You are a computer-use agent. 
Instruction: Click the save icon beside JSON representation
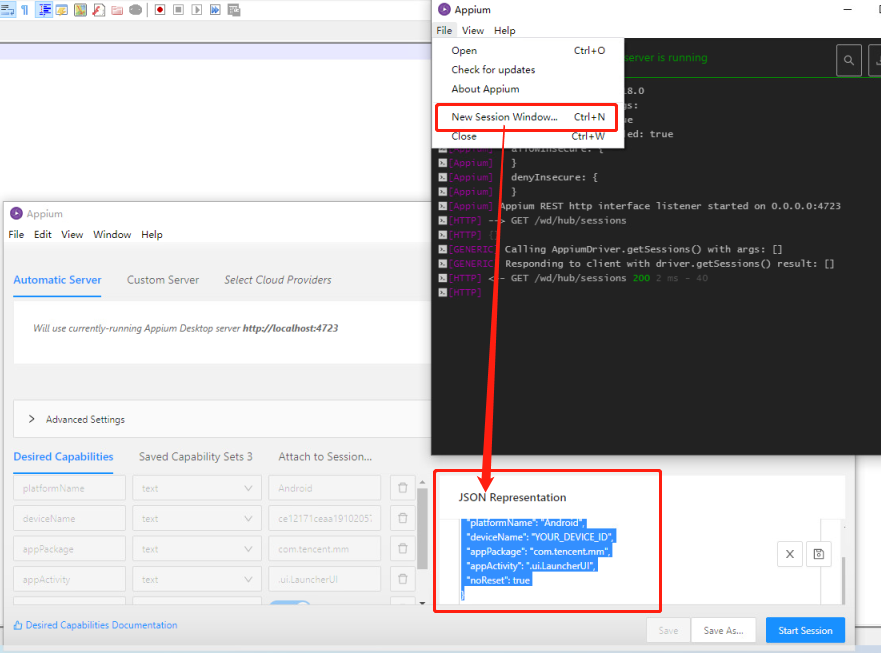(819, 554)
